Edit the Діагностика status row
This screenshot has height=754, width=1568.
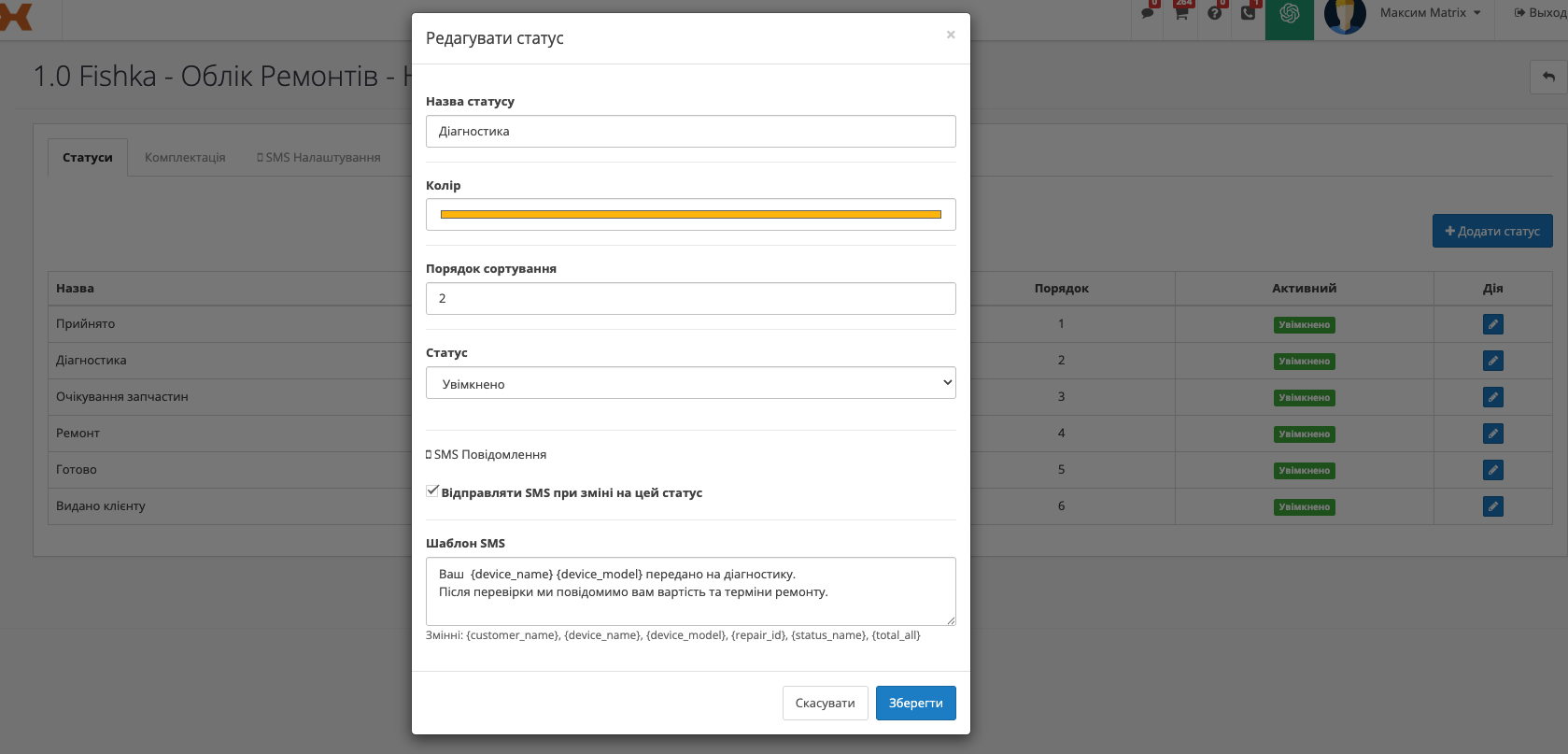tap(1493, 361)
